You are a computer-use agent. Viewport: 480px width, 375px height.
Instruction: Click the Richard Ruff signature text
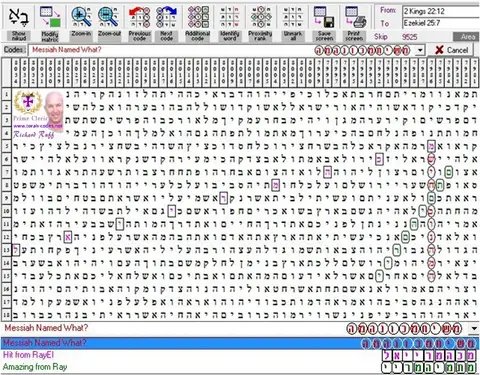click(33, 134)
